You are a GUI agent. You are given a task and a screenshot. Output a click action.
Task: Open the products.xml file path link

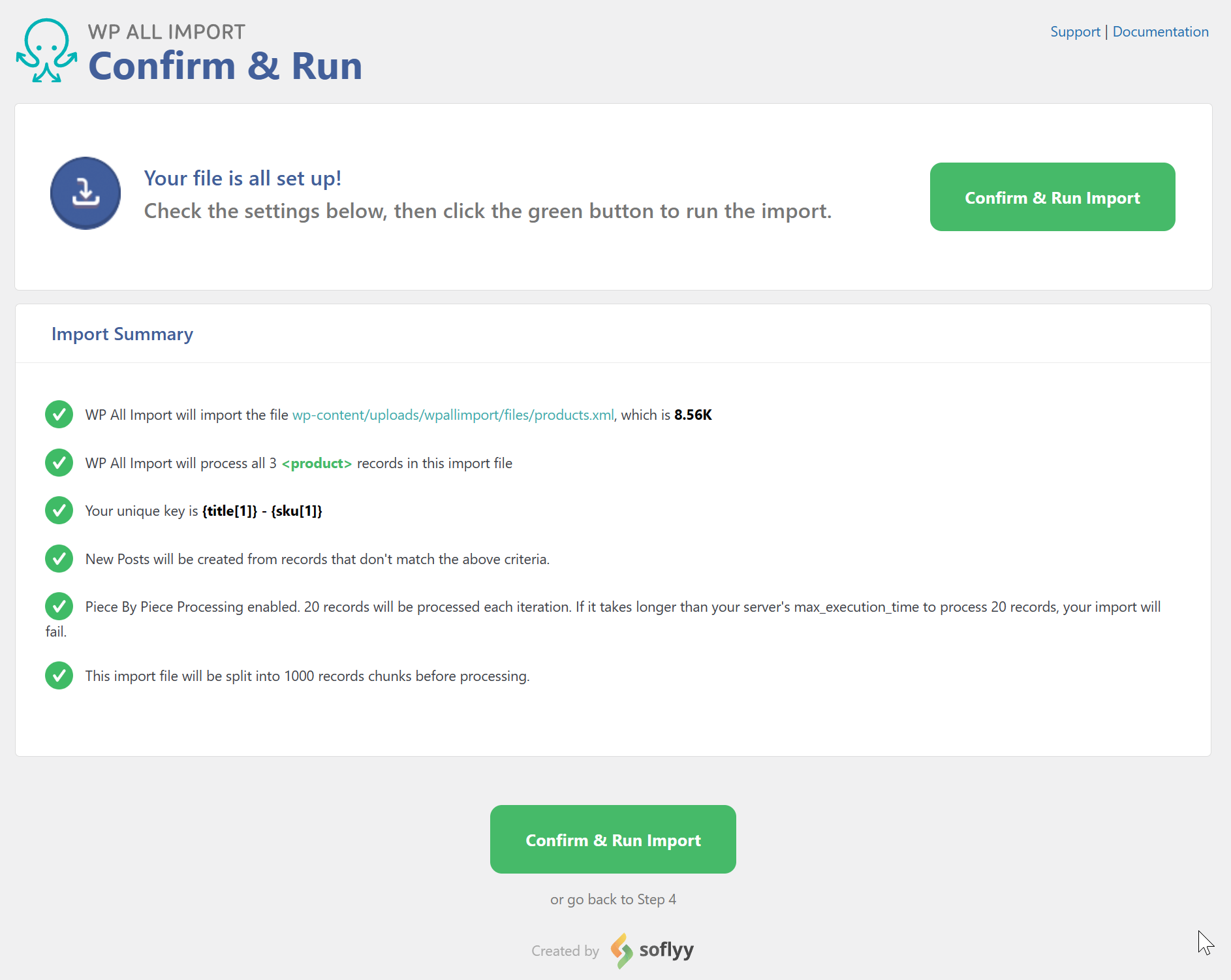[x=453, y=415]
